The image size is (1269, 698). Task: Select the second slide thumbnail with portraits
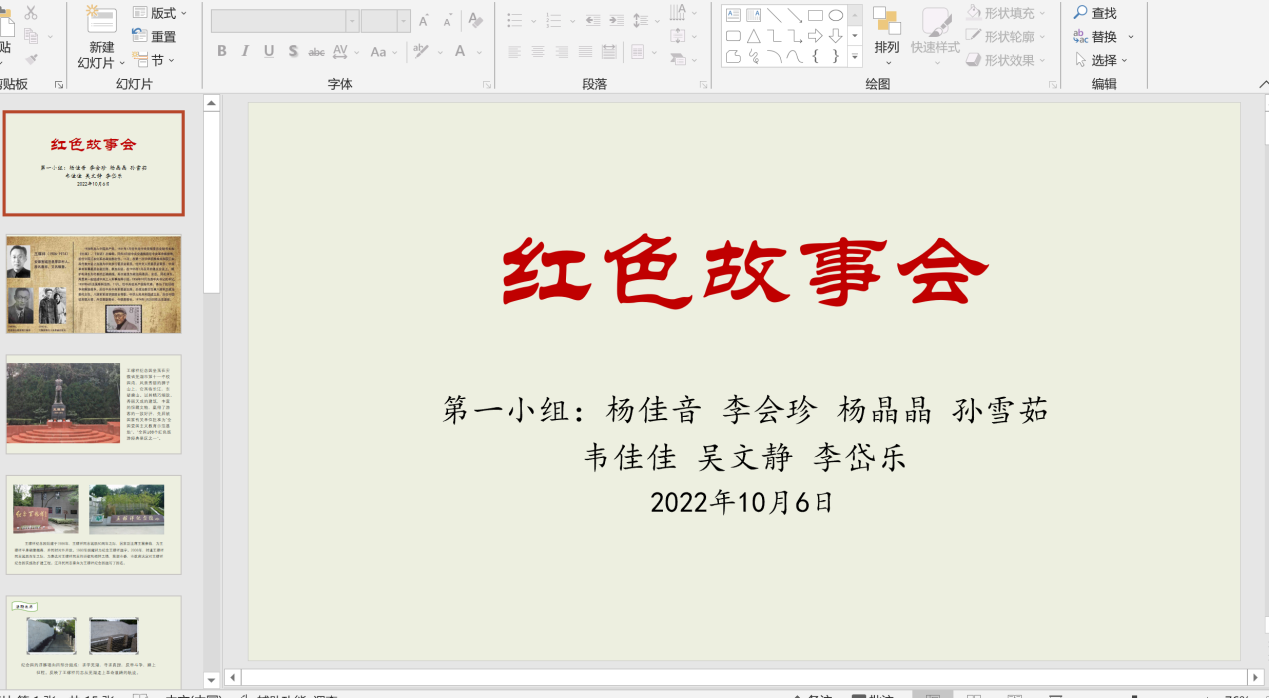point(94,285)
